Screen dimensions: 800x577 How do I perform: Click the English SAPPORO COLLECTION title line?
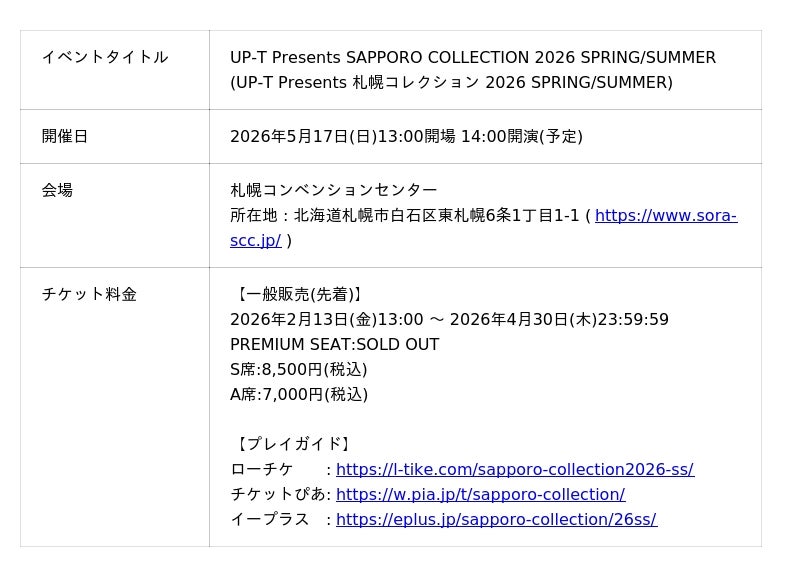[472, 58]
